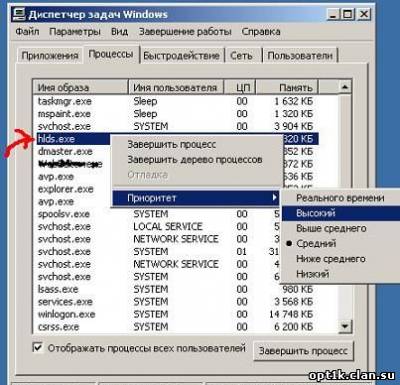
Task: Set priority to Ниже среднего
Action: 340,259
